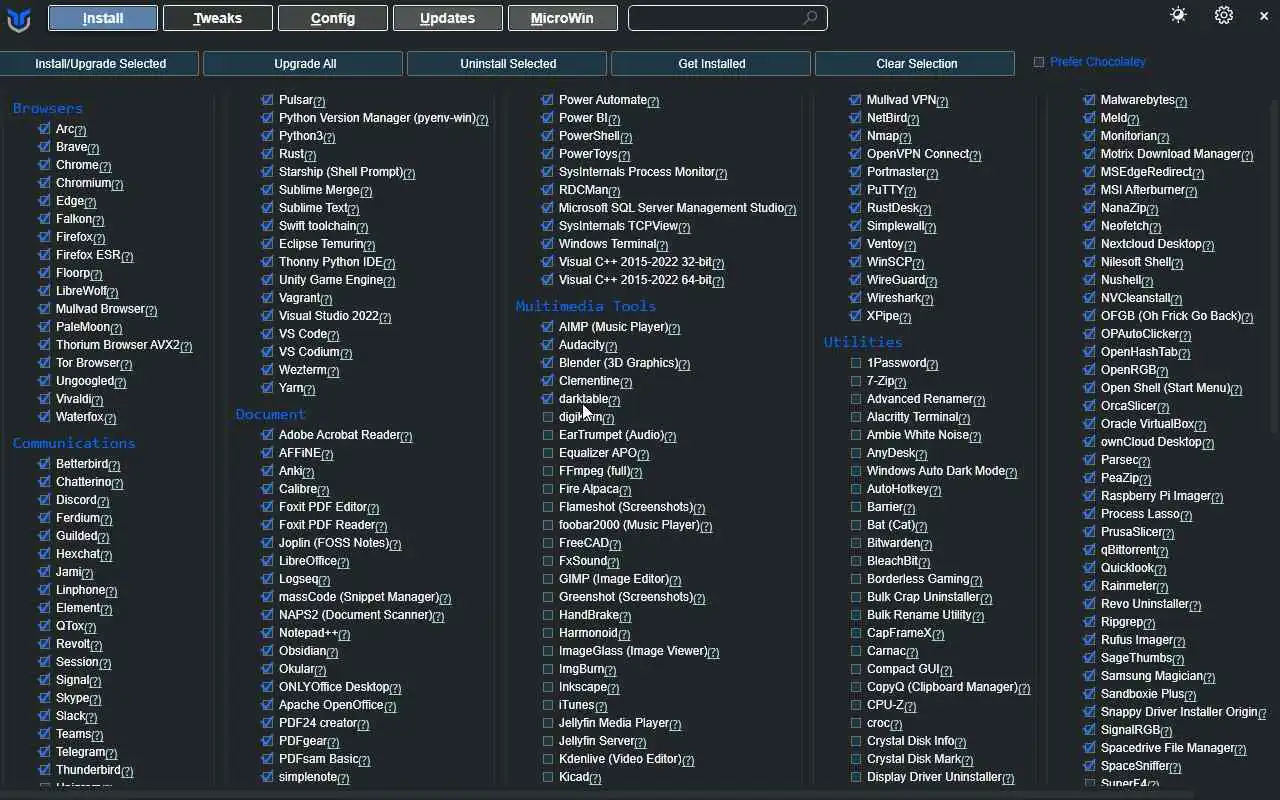Check the Bitwarden checkbox
Viewport: 1280px width, 800px height.
pyautogui.click(x=856, y=543)
